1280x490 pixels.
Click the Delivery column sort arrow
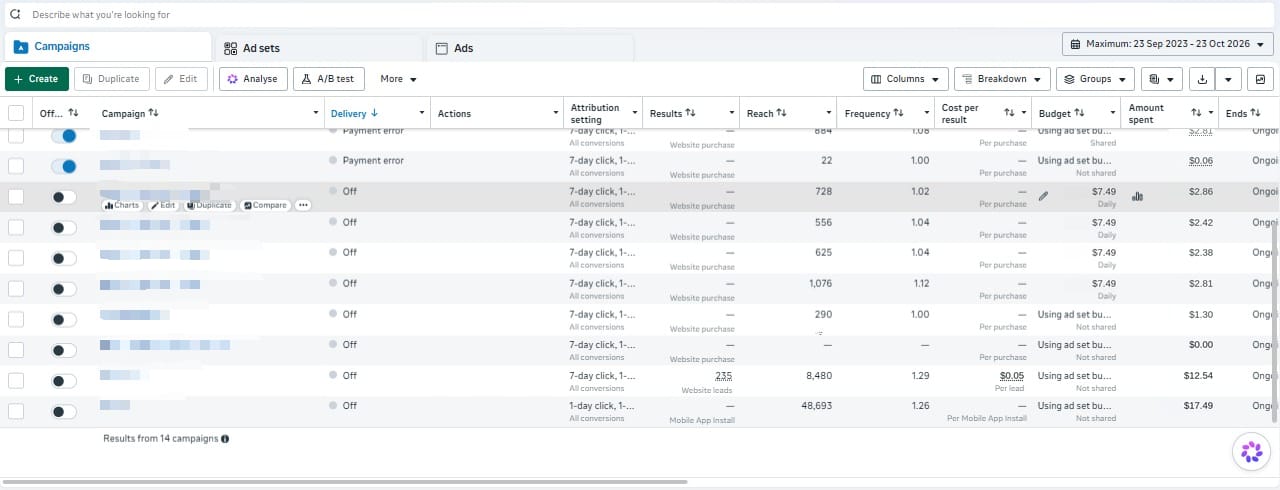point(374,114)
